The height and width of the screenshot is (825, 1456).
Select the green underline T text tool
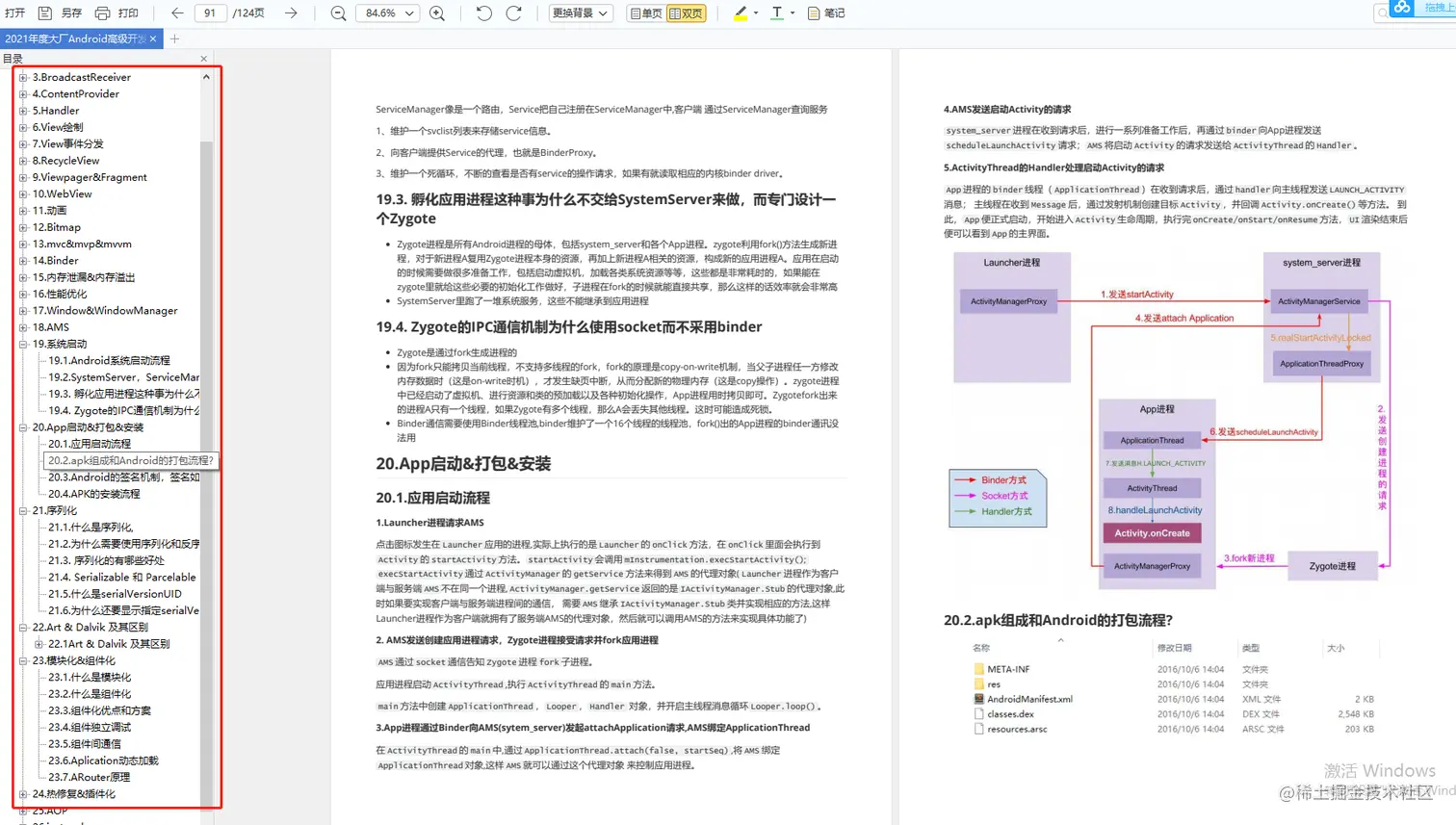click(777, 13)
